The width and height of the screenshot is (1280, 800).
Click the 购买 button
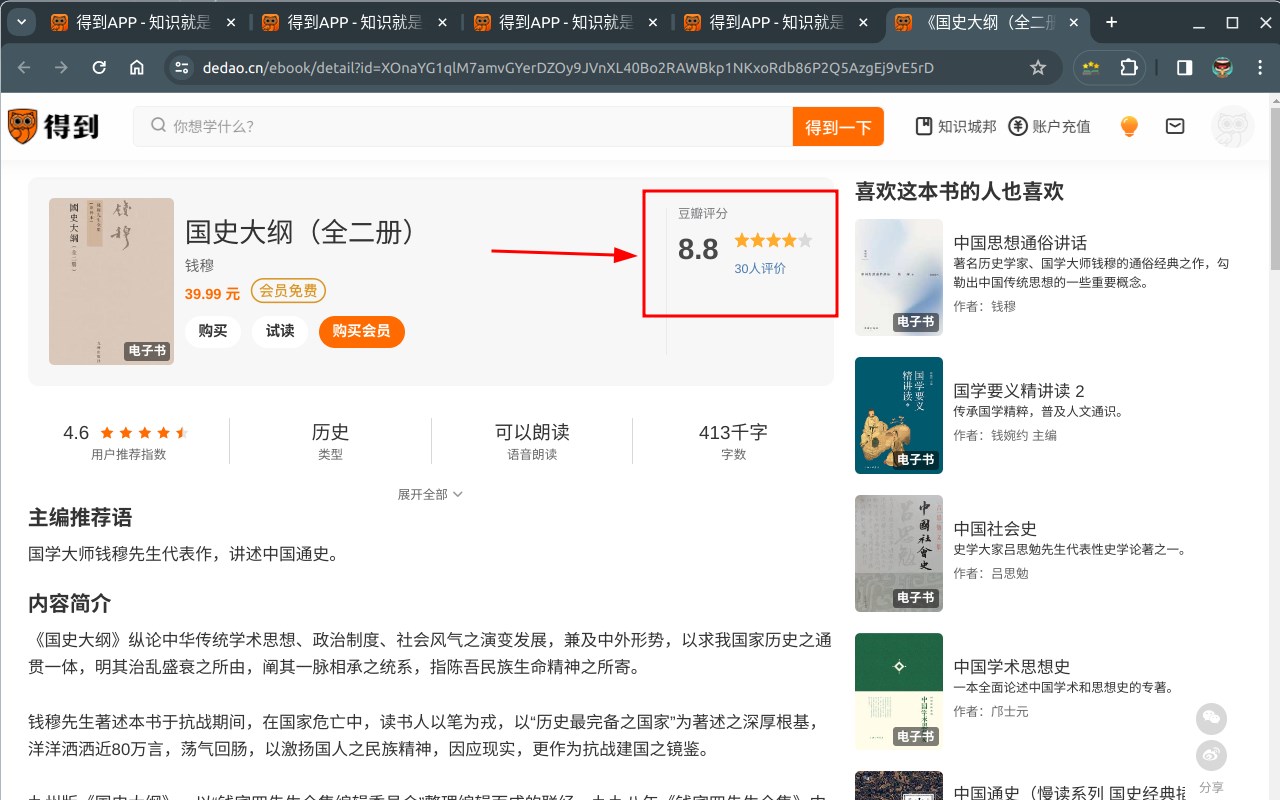coord(213,331)
